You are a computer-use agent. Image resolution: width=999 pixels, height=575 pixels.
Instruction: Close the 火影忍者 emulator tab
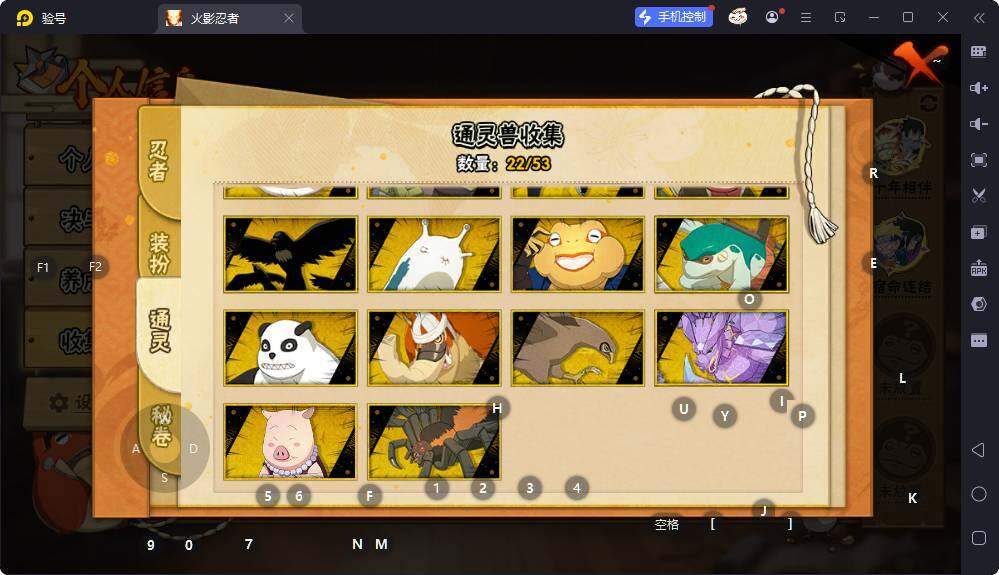(x=289, y=18)
